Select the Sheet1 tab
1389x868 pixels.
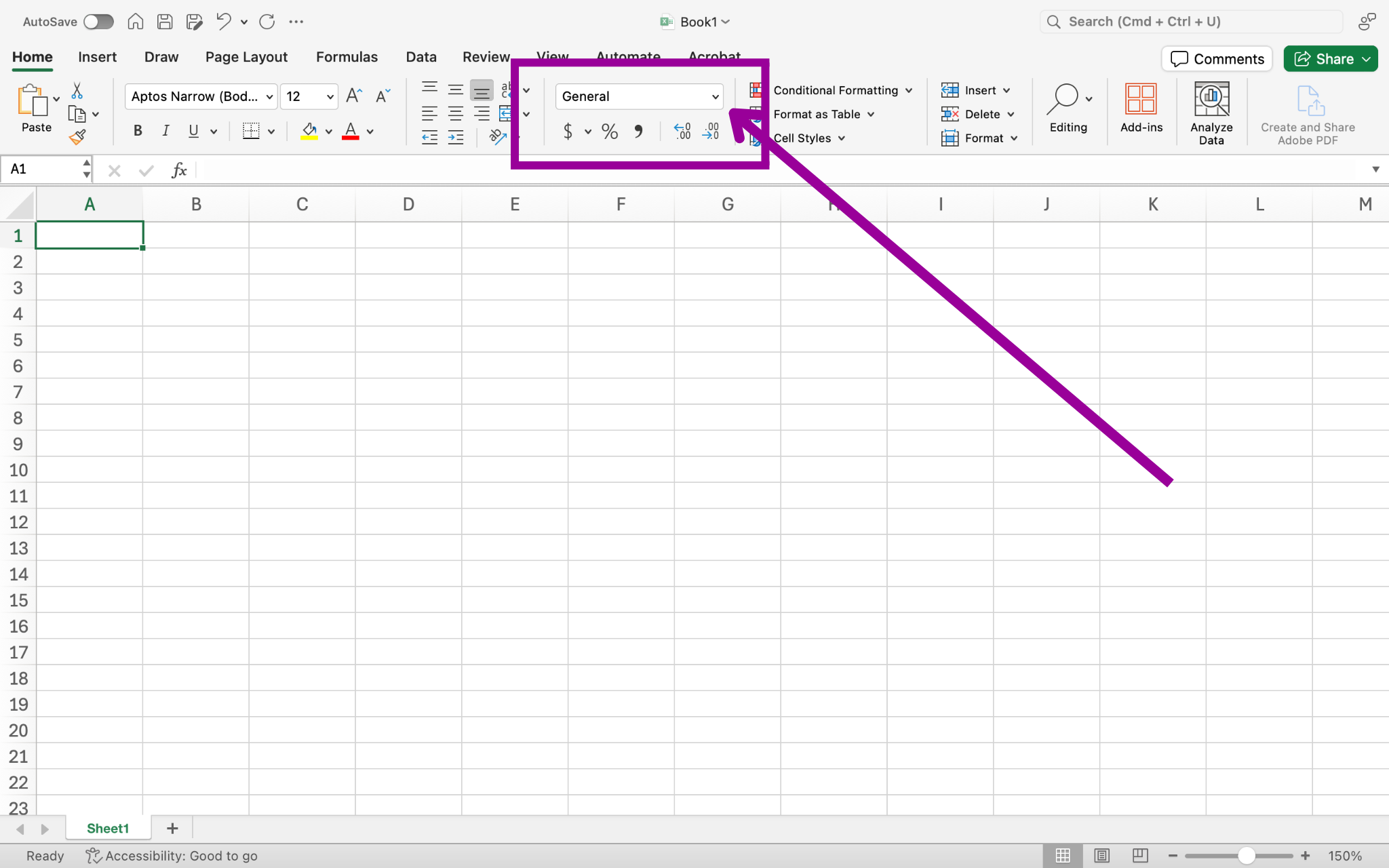point(108,829)
